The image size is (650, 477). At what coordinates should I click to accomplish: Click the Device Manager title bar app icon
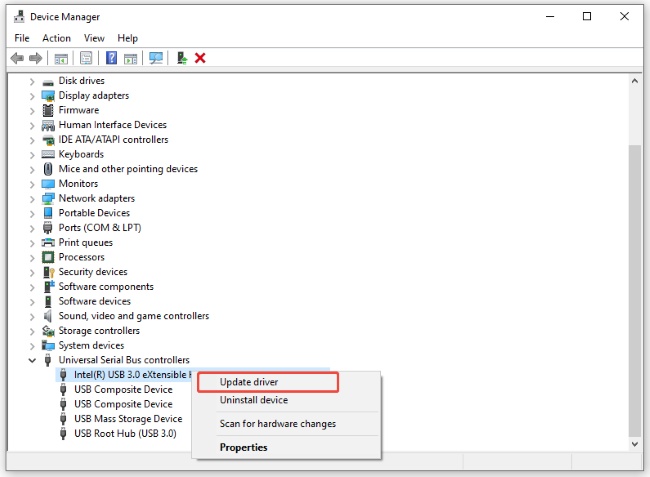[19, 17]
